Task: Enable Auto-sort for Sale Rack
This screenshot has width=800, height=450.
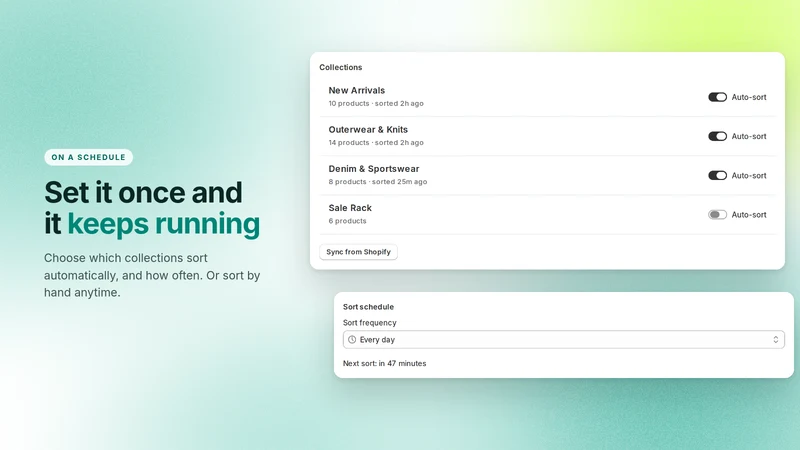Action: 717,215
